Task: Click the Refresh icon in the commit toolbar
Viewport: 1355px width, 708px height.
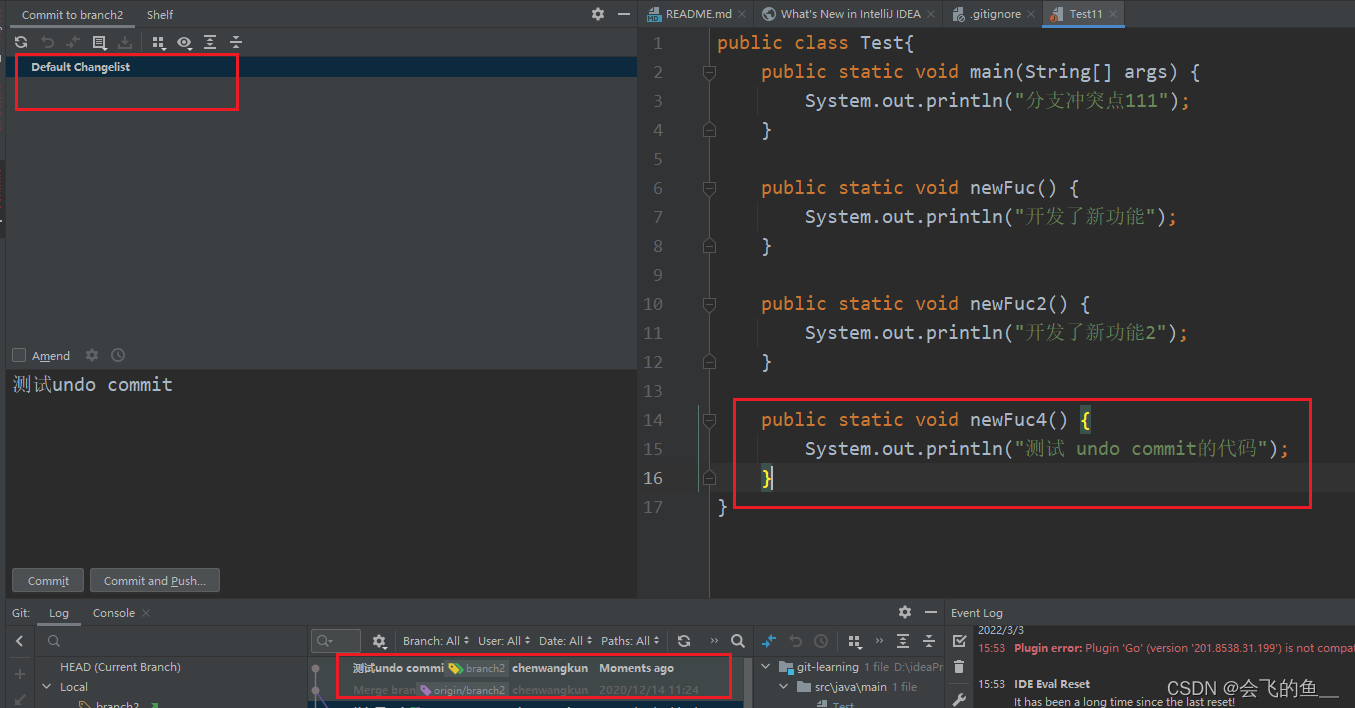Action: pos(21,42)
